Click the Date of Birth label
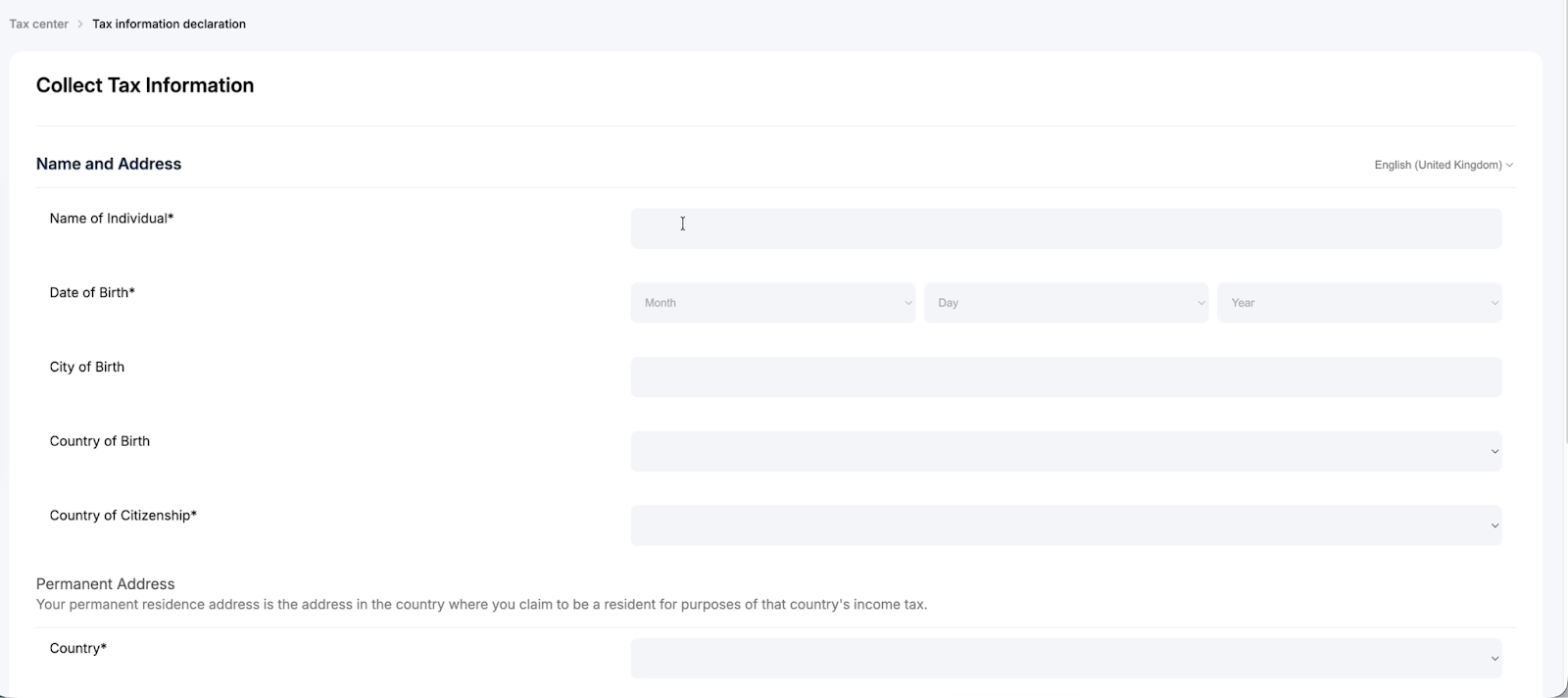The height and width of the screenshot is (698, 1568). 92,293
